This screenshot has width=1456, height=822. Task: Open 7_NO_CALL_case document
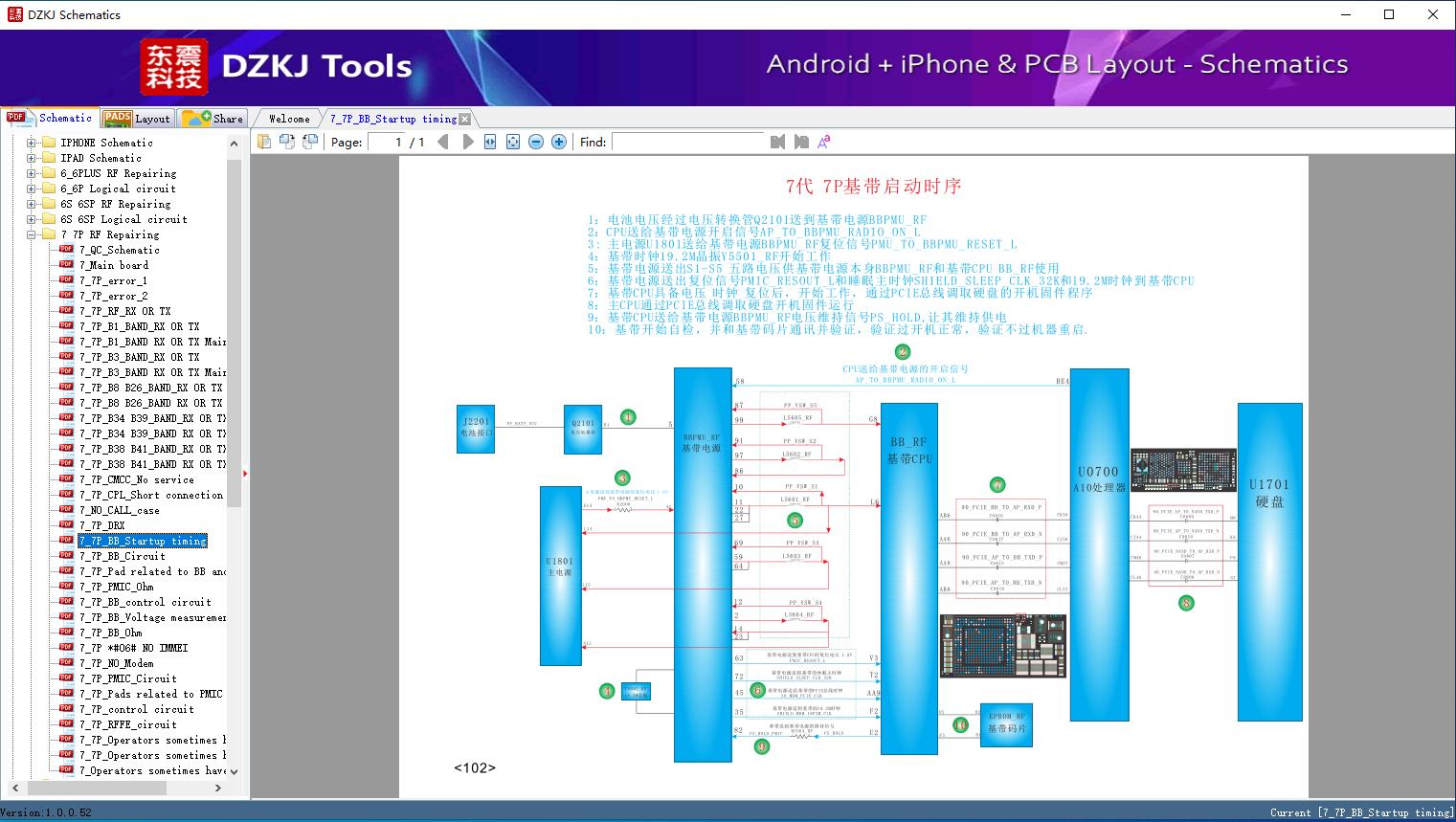pyautogui.click(x=119, y=510)
